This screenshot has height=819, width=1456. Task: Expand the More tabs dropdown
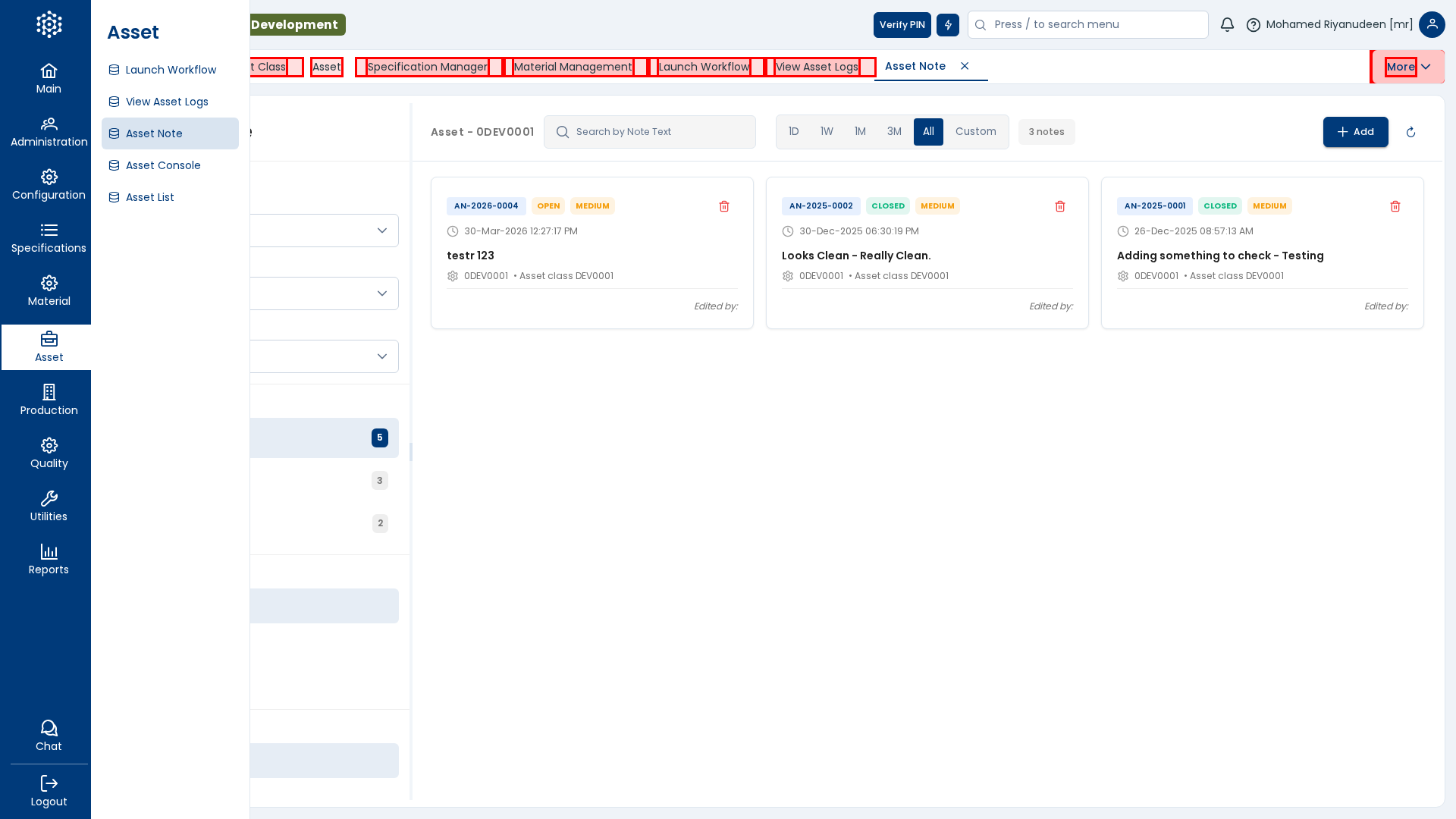(1407, 67)
